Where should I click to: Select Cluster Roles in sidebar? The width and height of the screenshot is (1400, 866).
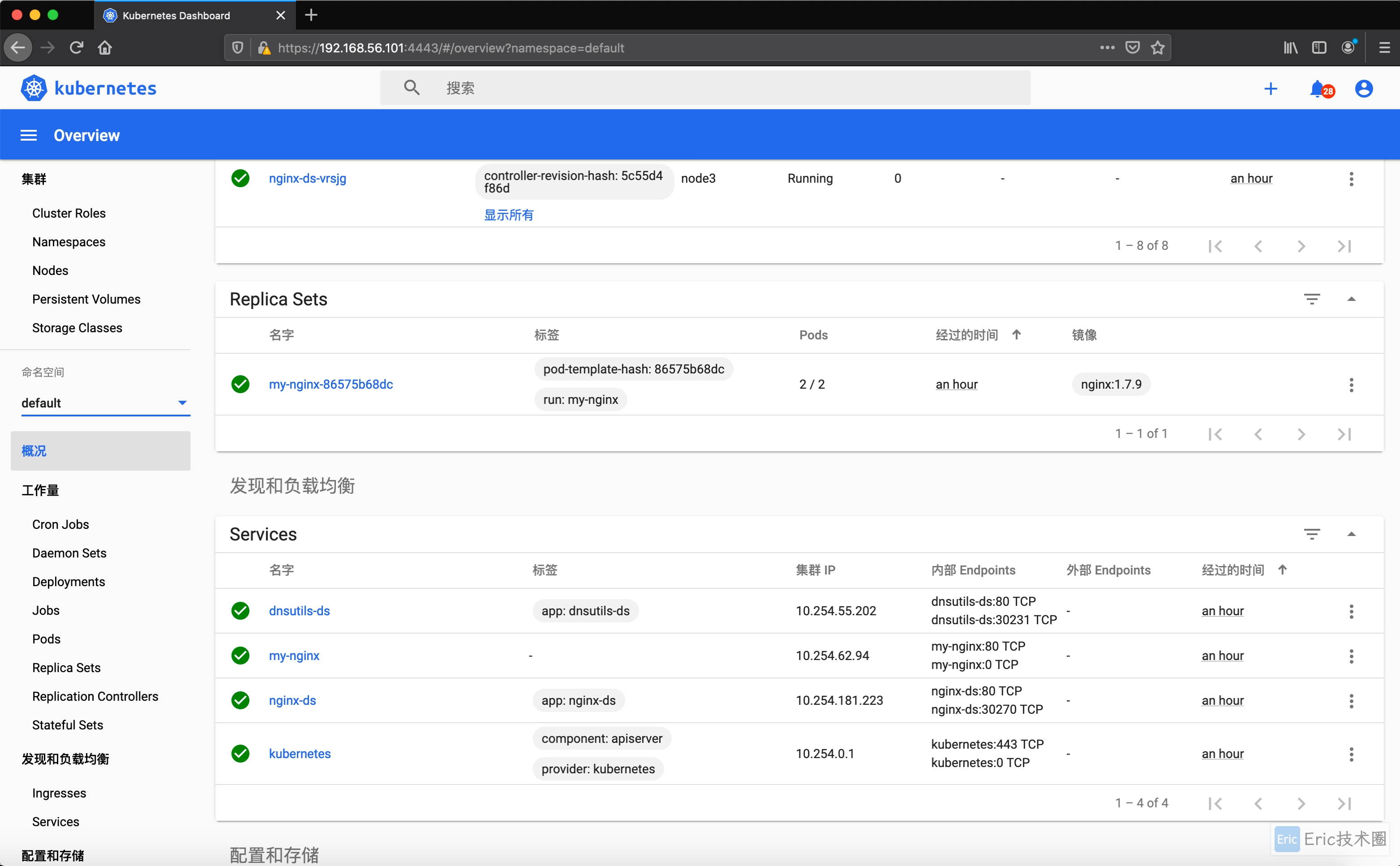coord(69,213)
